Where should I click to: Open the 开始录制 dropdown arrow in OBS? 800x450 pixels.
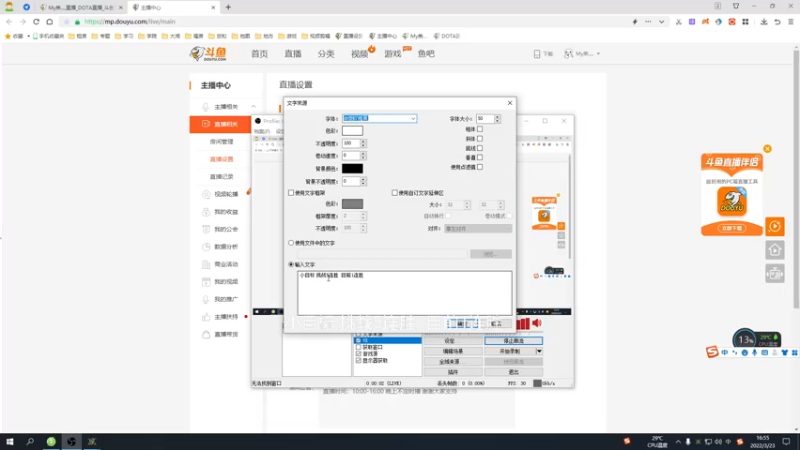pos(539,351)
